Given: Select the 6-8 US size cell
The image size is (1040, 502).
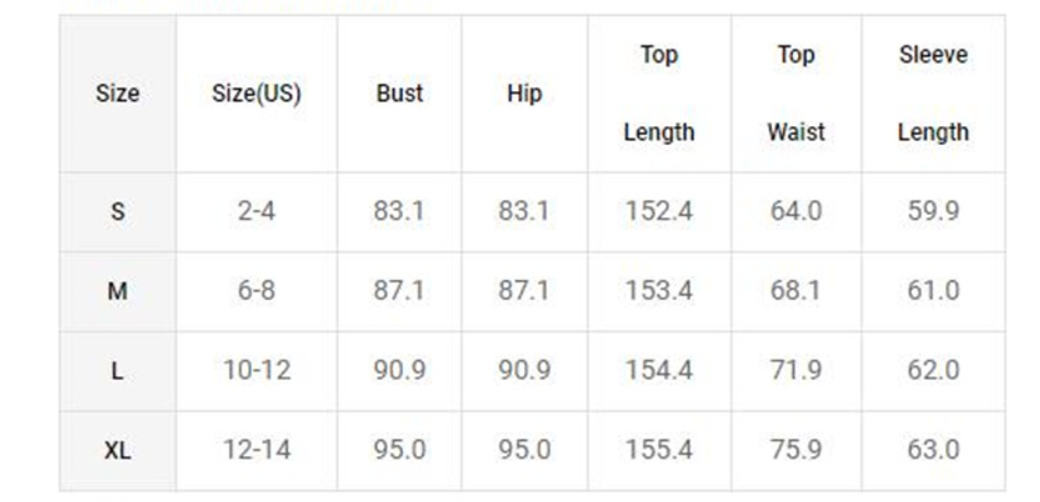Looking at the screenshot, I should [x=256, y=291].
